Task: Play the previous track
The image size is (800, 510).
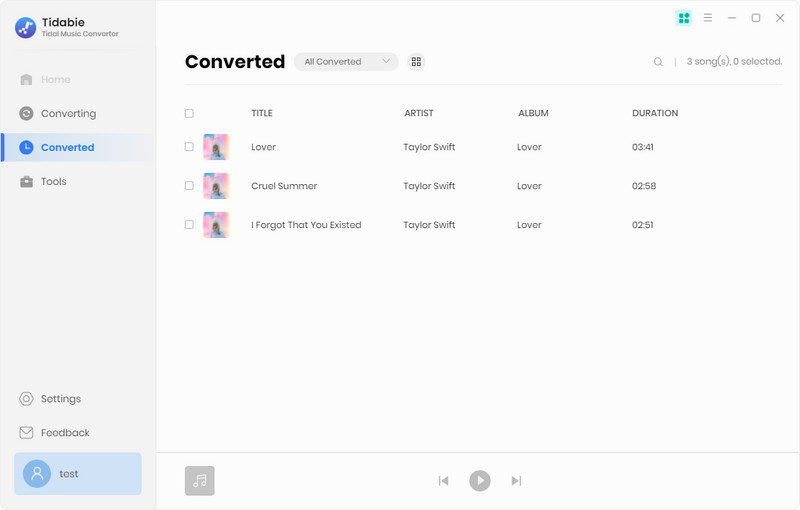Action: [x=443, y=480]
